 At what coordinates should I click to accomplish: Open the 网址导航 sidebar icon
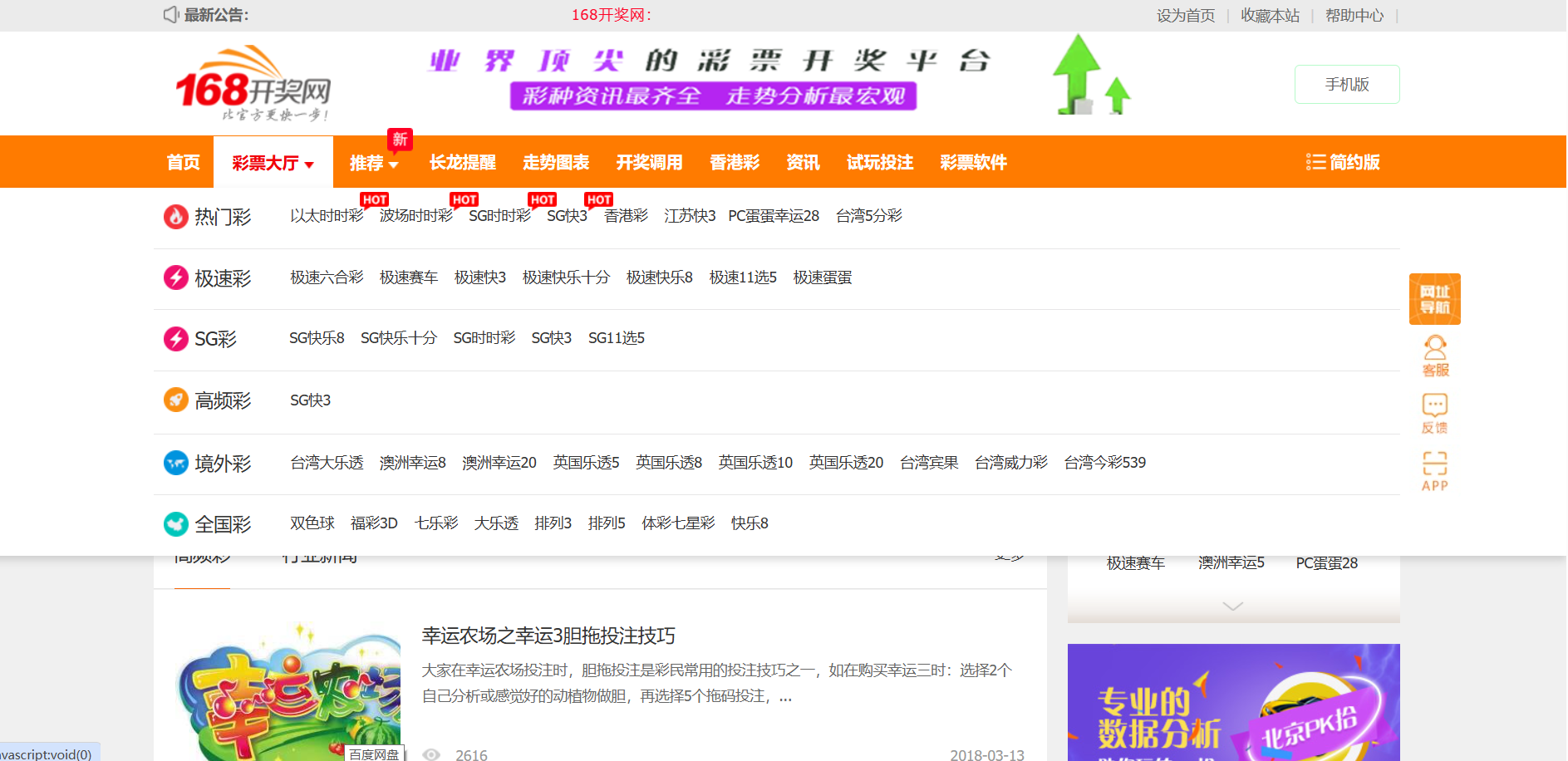pyautogui.click(x=1434, y=299)
